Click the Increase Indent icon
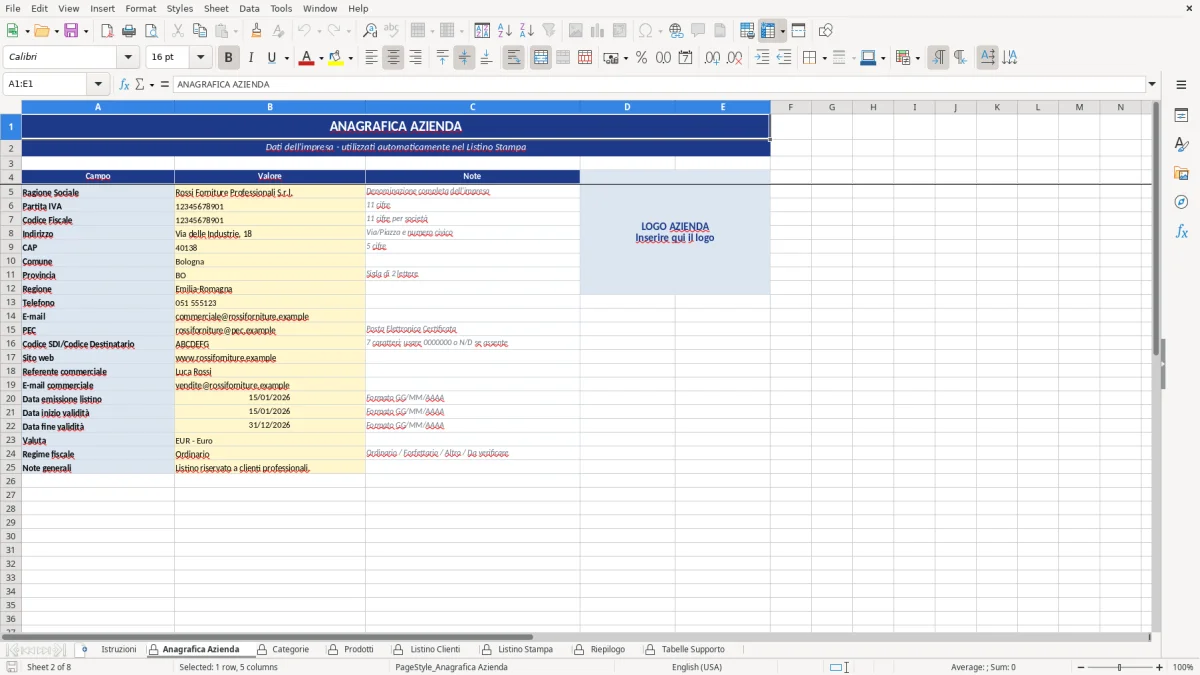This screenshot has height=675, width=1200. point(762,58)
